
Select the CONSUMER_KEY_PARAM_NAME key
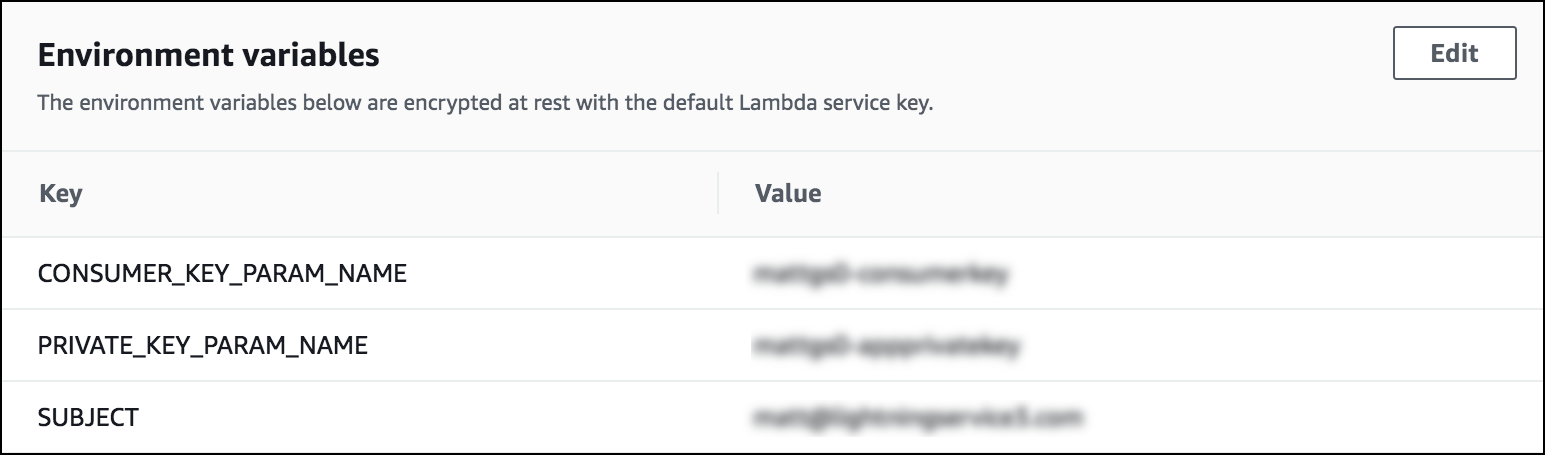coord(222,273)
